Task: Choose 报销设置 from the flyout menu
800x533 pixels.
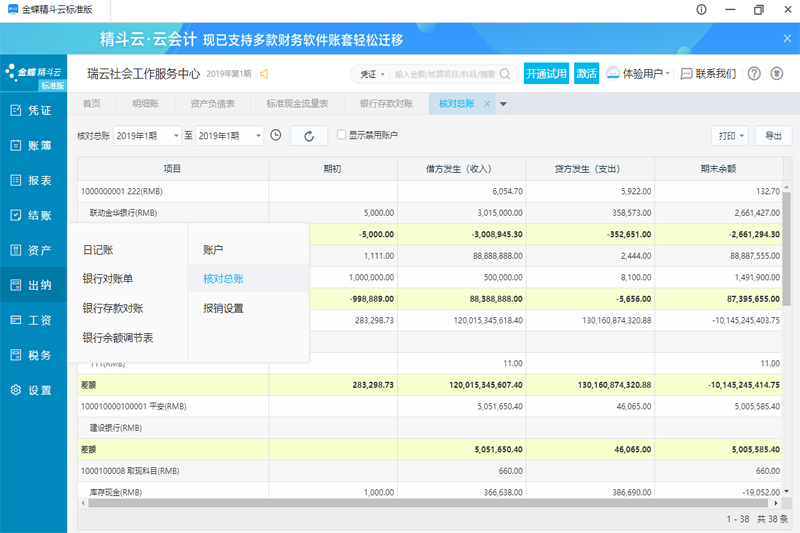Action: pos(223,308)
